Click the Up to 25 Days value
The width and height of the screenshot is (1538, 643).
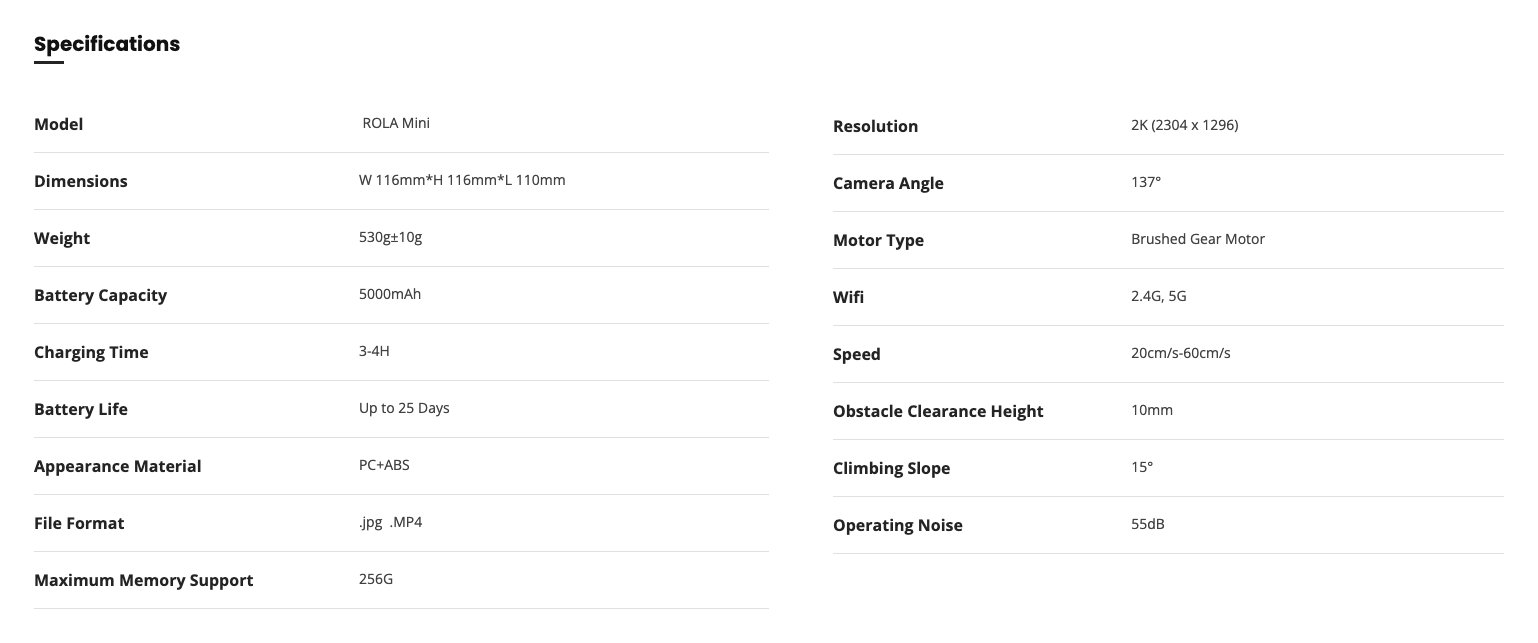click(404, 408)
